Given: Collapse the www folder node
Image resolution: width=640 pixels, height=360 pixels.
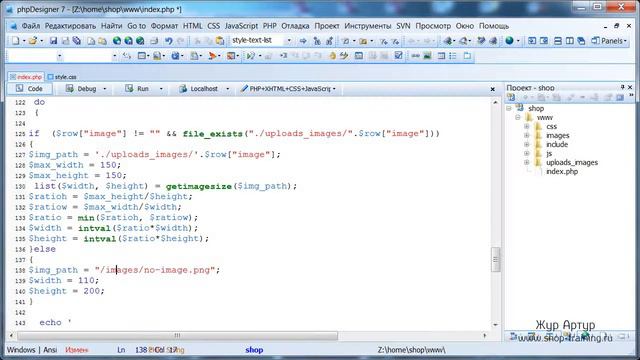Looking at the screenshot, I should pos(518,118).
